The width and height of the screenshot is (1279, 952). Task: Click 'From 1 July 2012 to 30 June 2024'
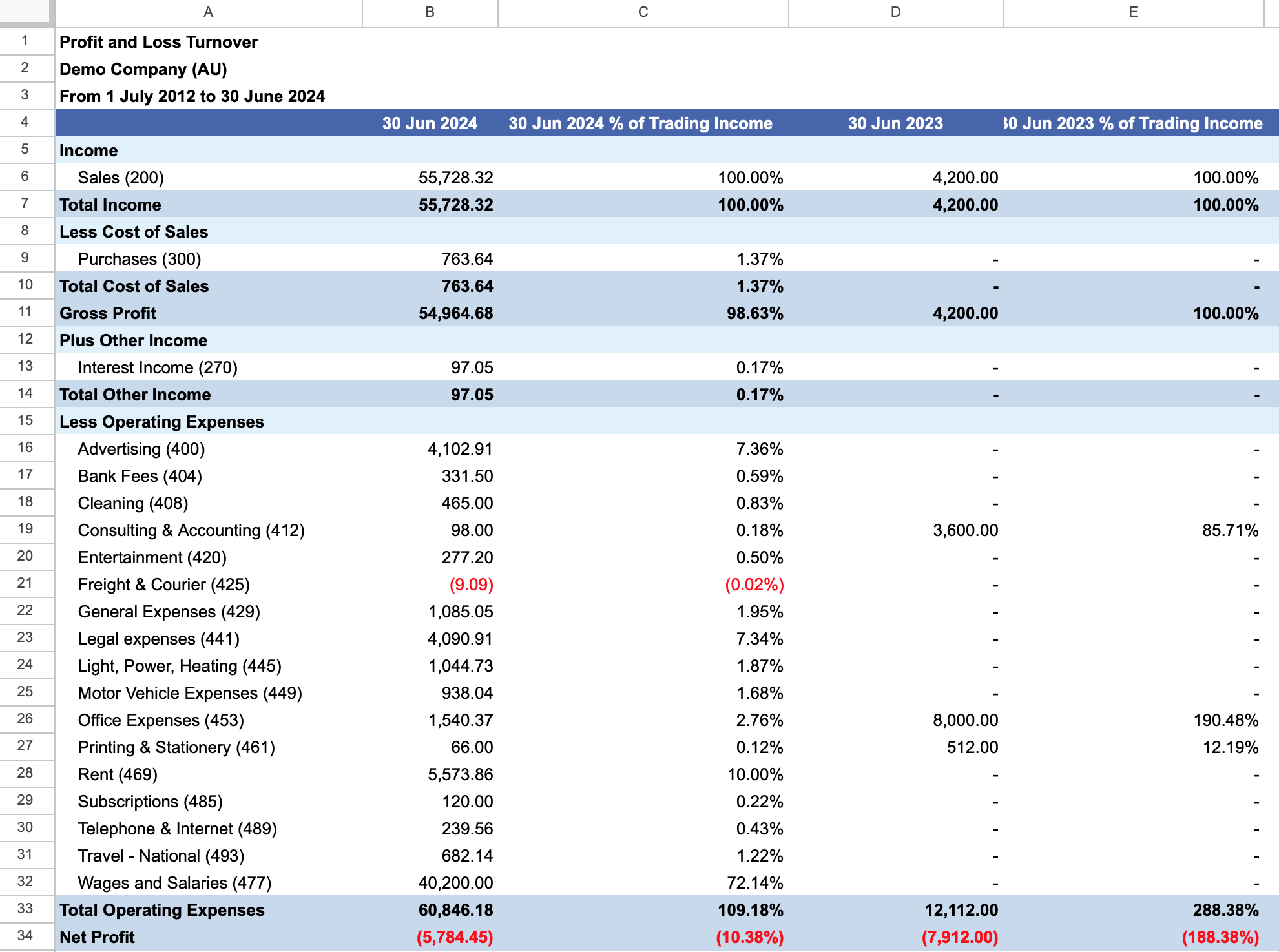tap(192, 96)
